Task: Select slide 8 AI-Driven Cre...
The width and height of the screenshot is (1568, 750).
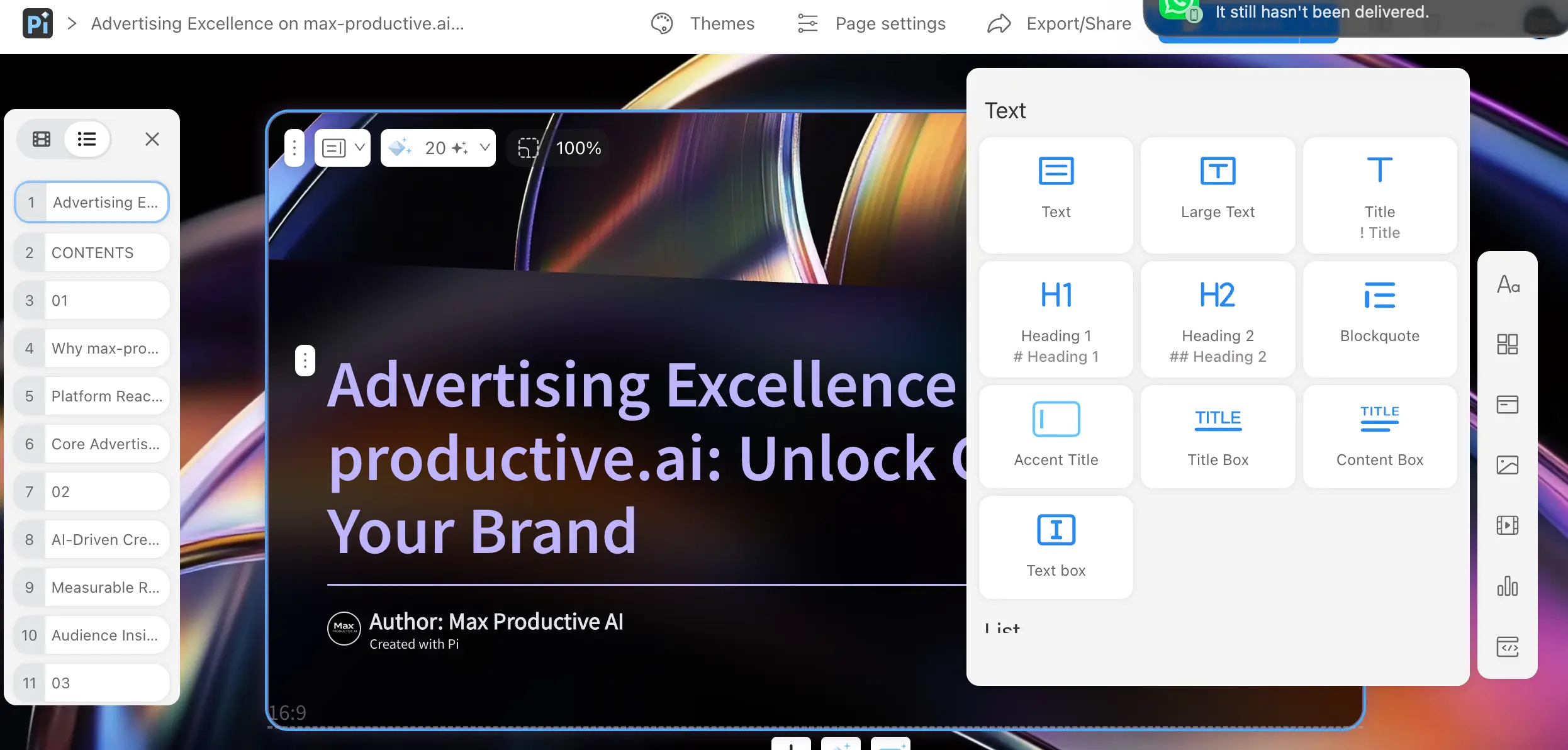Action: [92, 539]
